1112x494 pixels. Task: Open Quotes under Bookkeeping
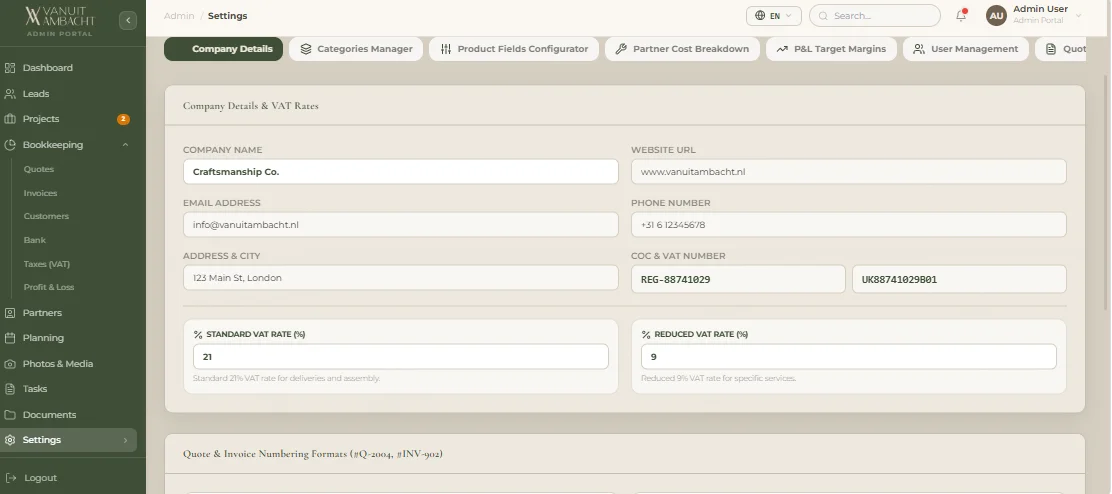[x=38, y=169]
